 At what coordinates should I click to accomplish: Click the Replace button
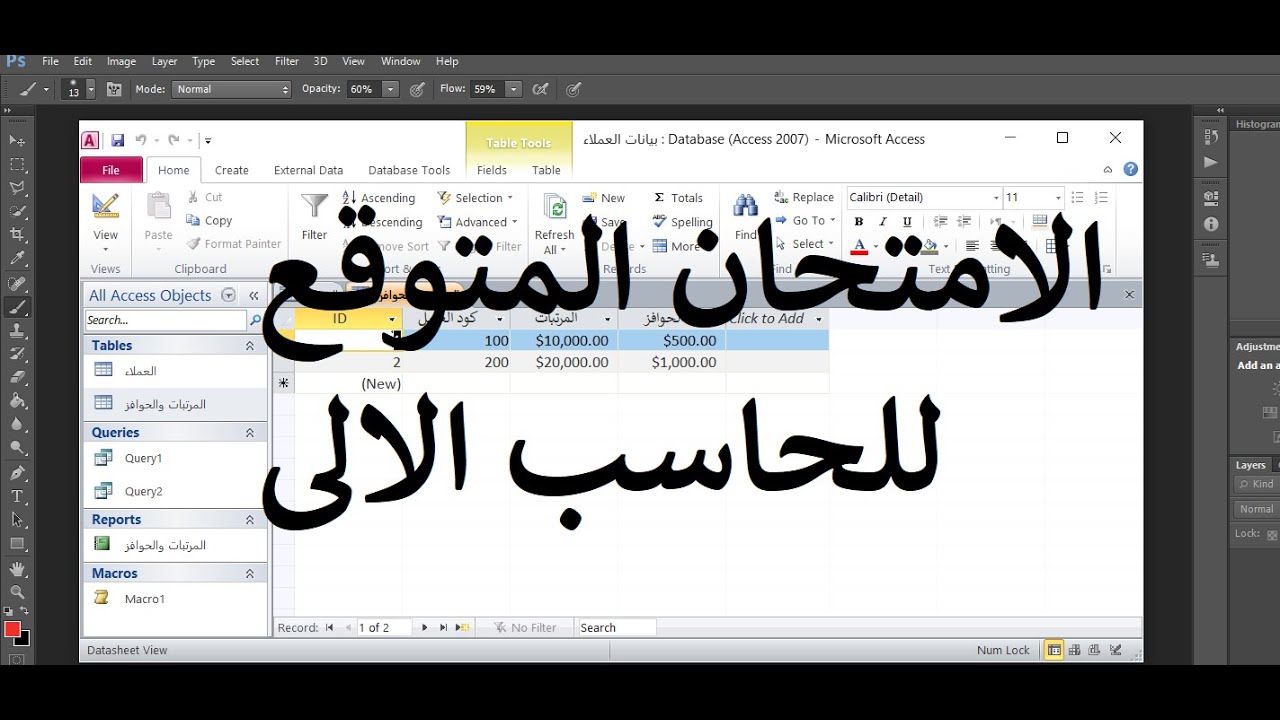803,197
